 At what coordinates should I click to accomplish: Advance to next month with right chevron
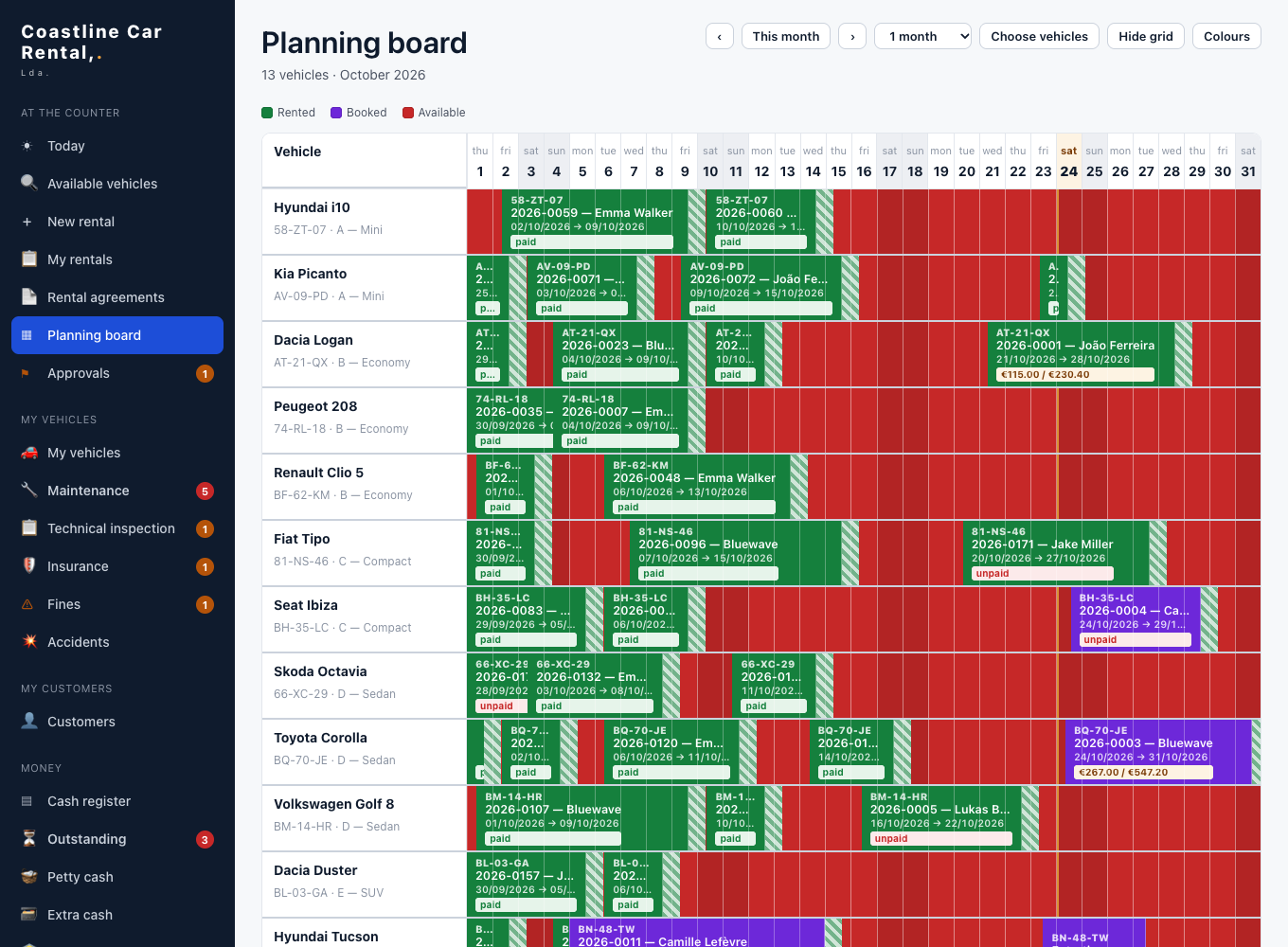pyautogui.click(x=852, y=36)
